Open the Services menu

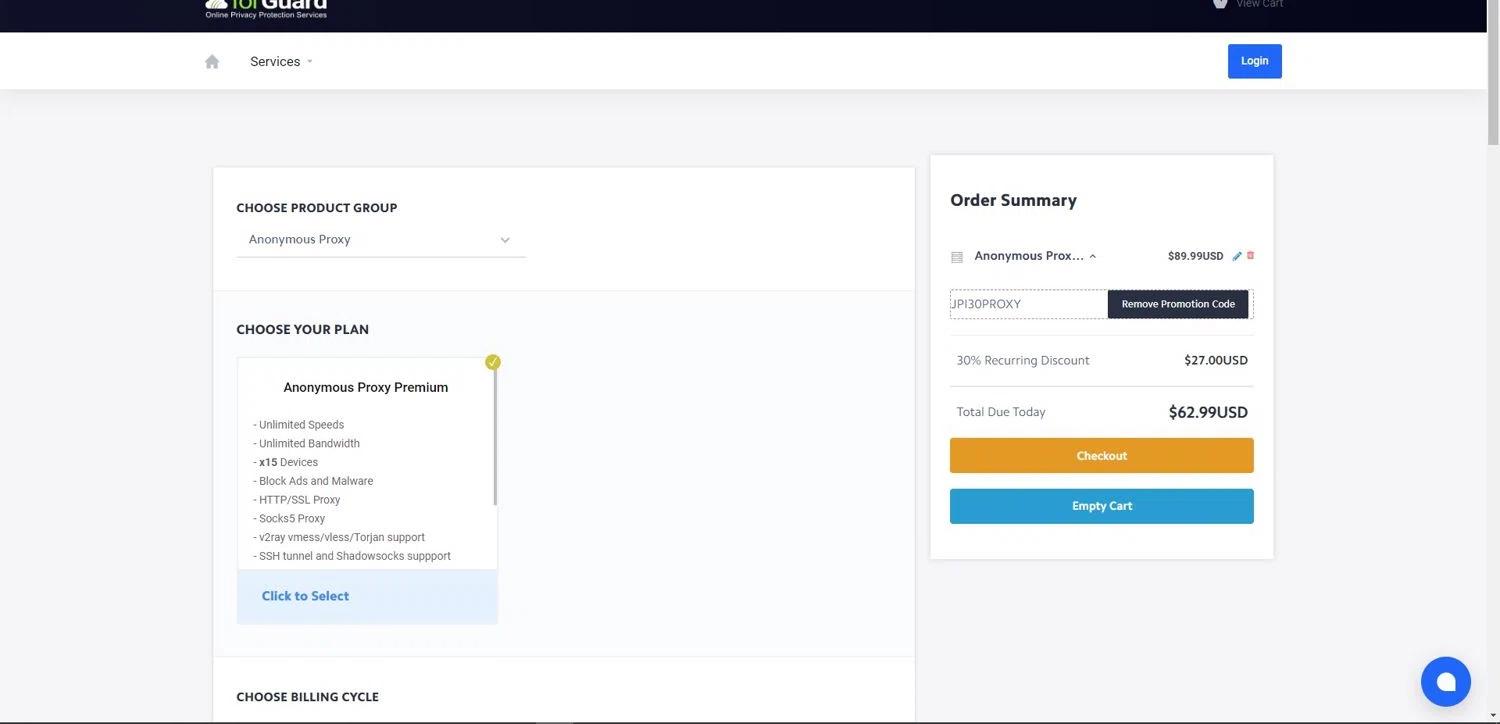tap(281, 61)
